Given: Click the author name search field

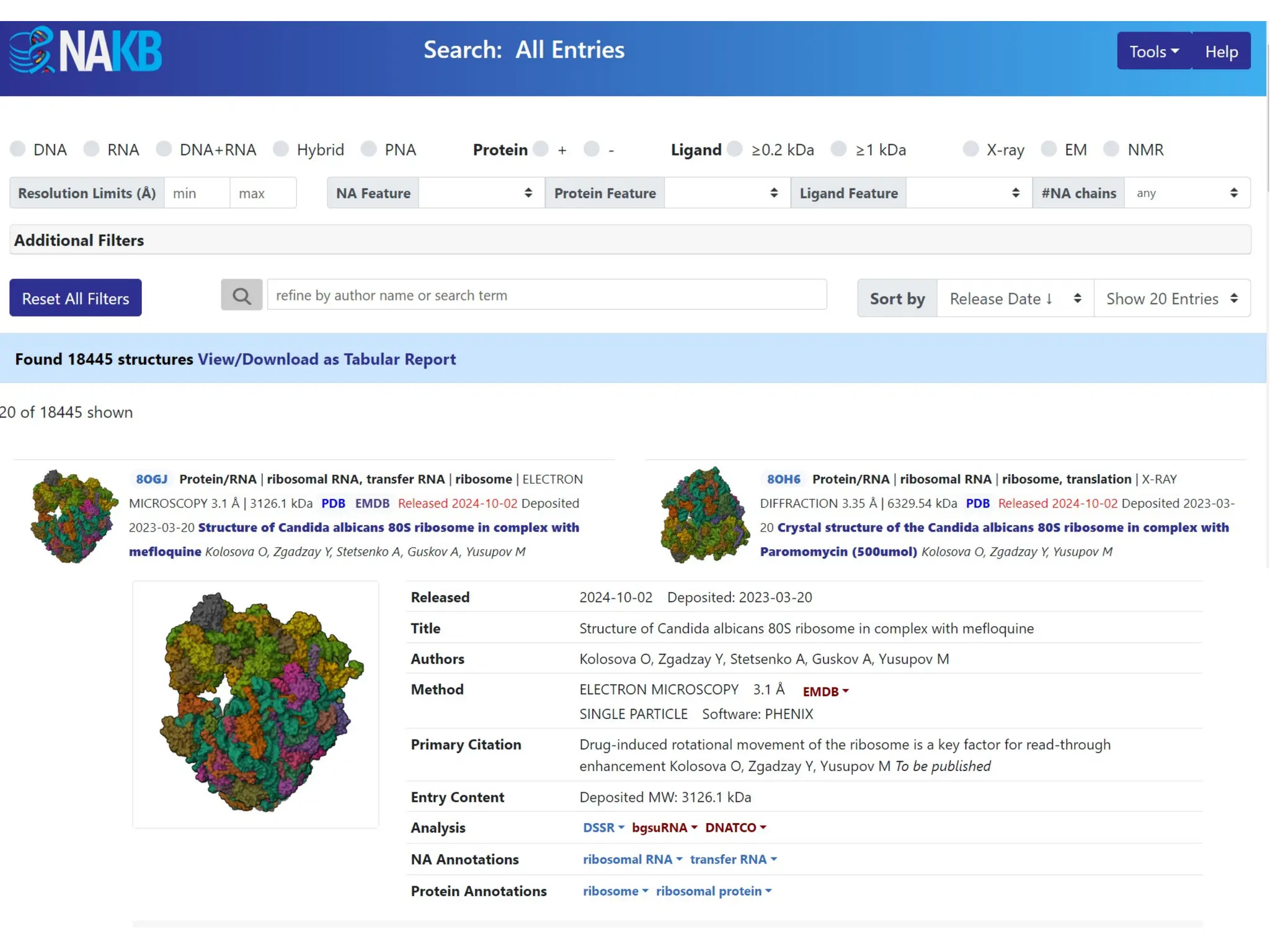Looking at the screenshot, I should [x=546, y=295].
